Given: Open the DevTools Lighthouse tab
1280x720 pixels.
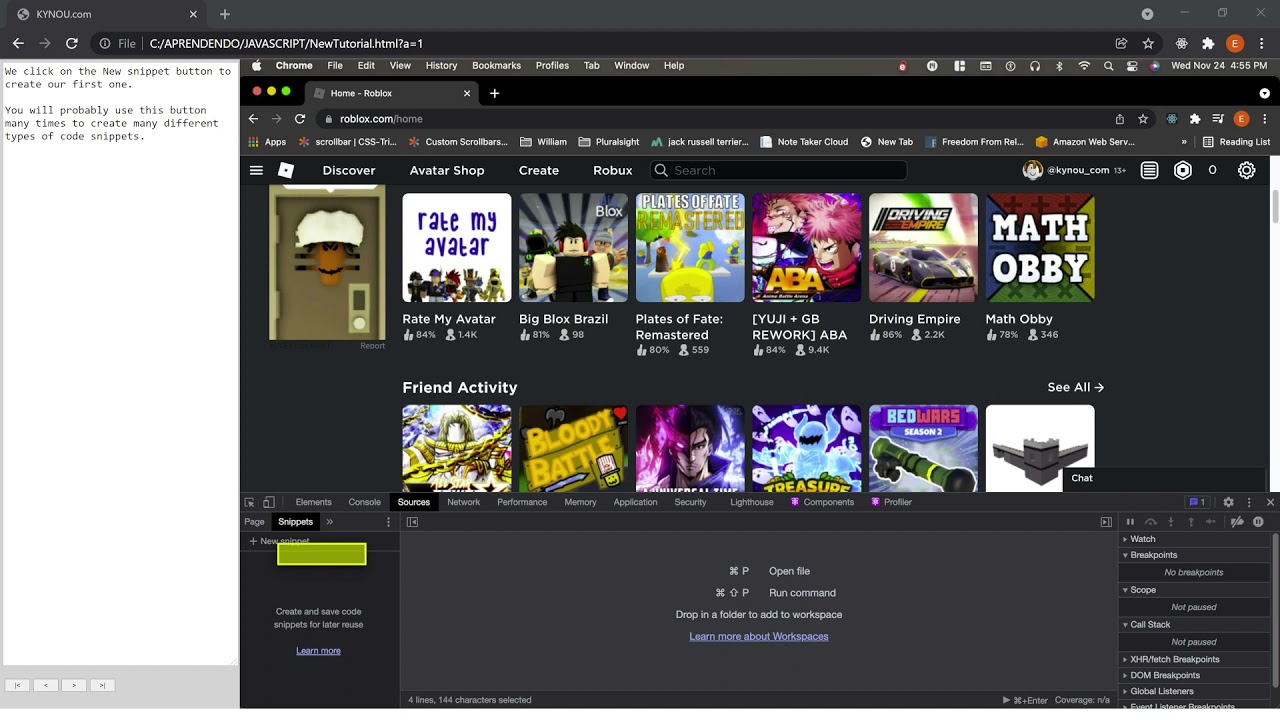Looking at the screenshot, I should (751, 502).
